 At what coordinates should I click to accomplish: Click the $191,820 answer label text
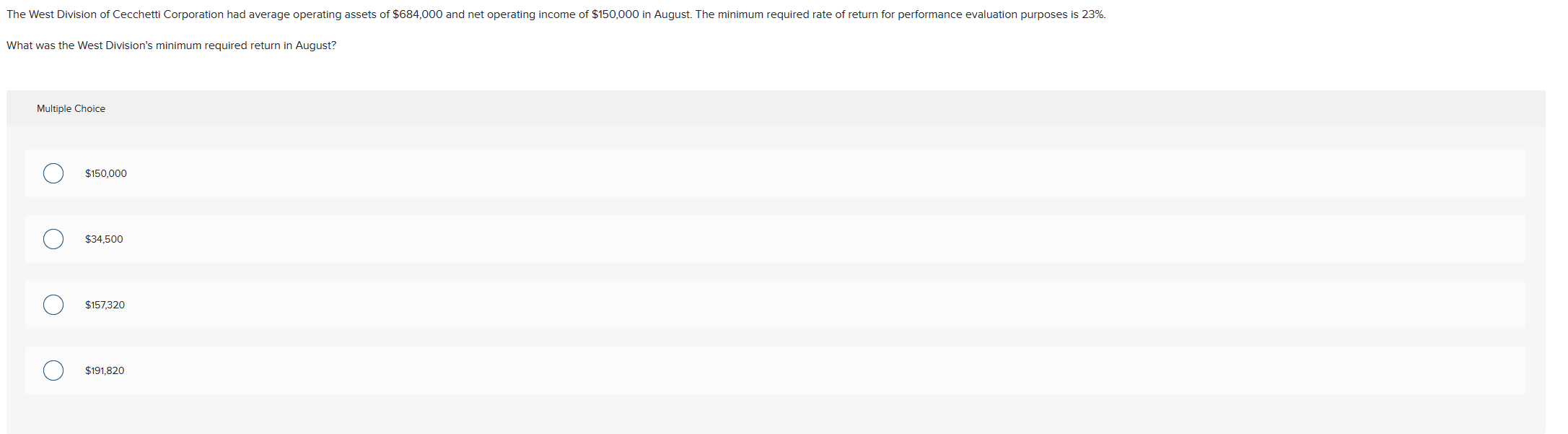pos(105,370)
